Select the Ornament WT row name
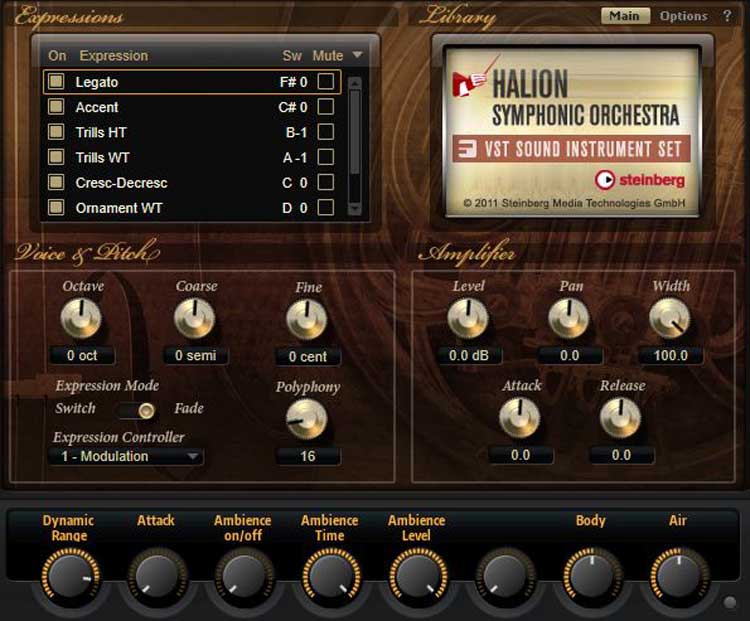The width and height of the screenshot is (750, 621). coord(119,209)
